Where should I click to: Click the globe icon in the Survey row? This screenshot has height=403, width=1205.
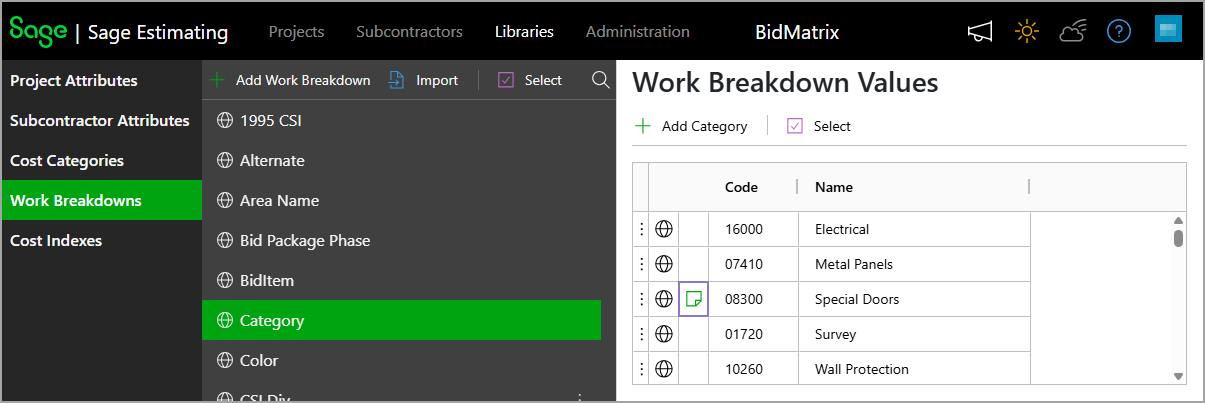pos(663,334)
